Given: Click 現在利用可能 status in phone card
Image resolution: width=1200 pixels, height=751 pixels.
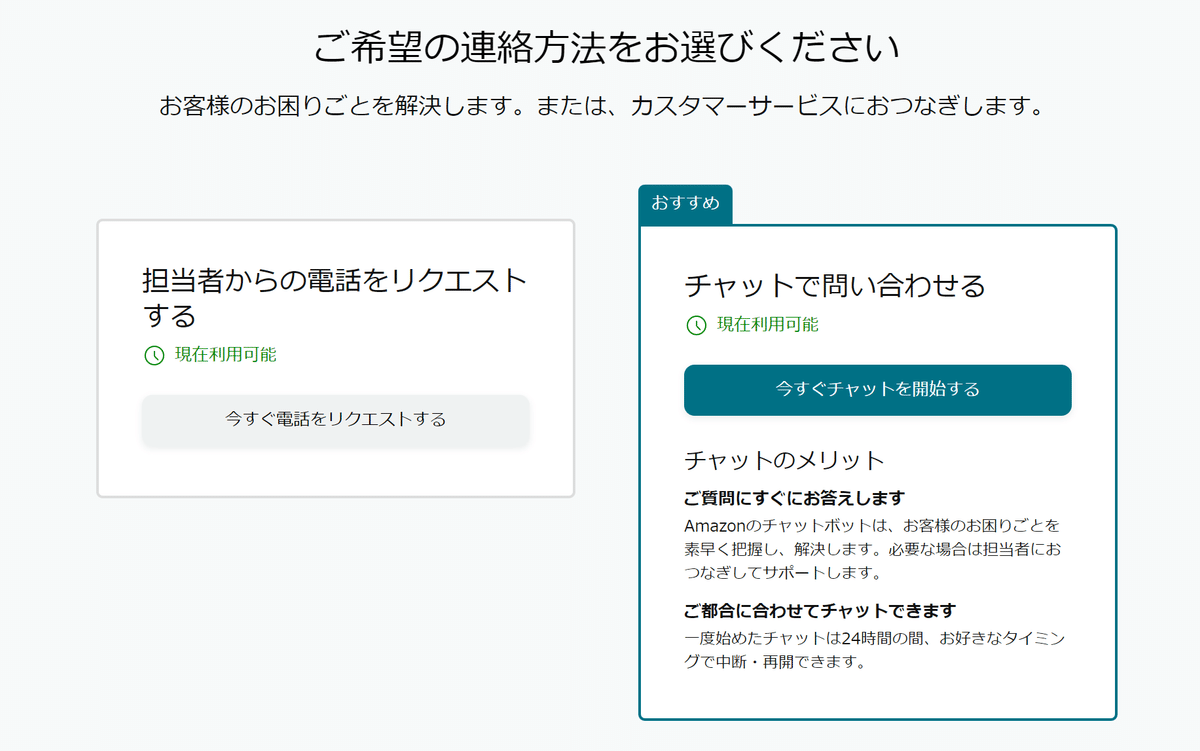Looking at the screenshot, I should (x=226, y=355).
